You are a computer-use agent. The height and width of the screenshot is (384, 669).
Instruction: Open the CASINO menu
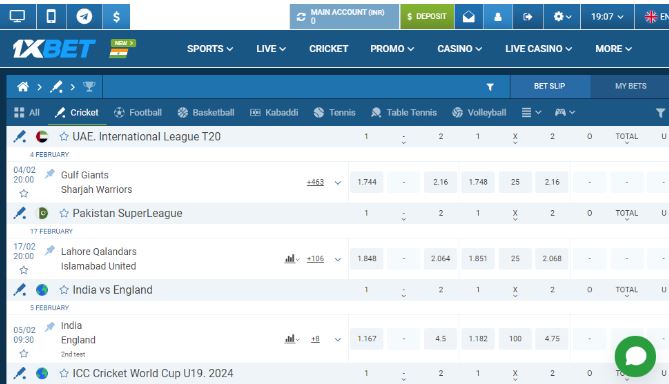pyautogui.click(x=459, y=49)
